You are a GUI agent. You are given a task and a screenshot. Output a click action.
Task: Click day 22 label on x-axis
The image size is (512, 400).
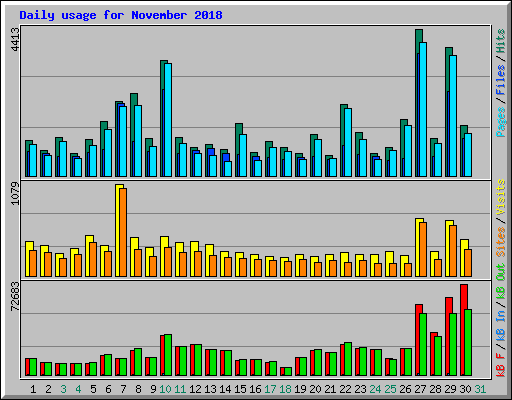345,389
